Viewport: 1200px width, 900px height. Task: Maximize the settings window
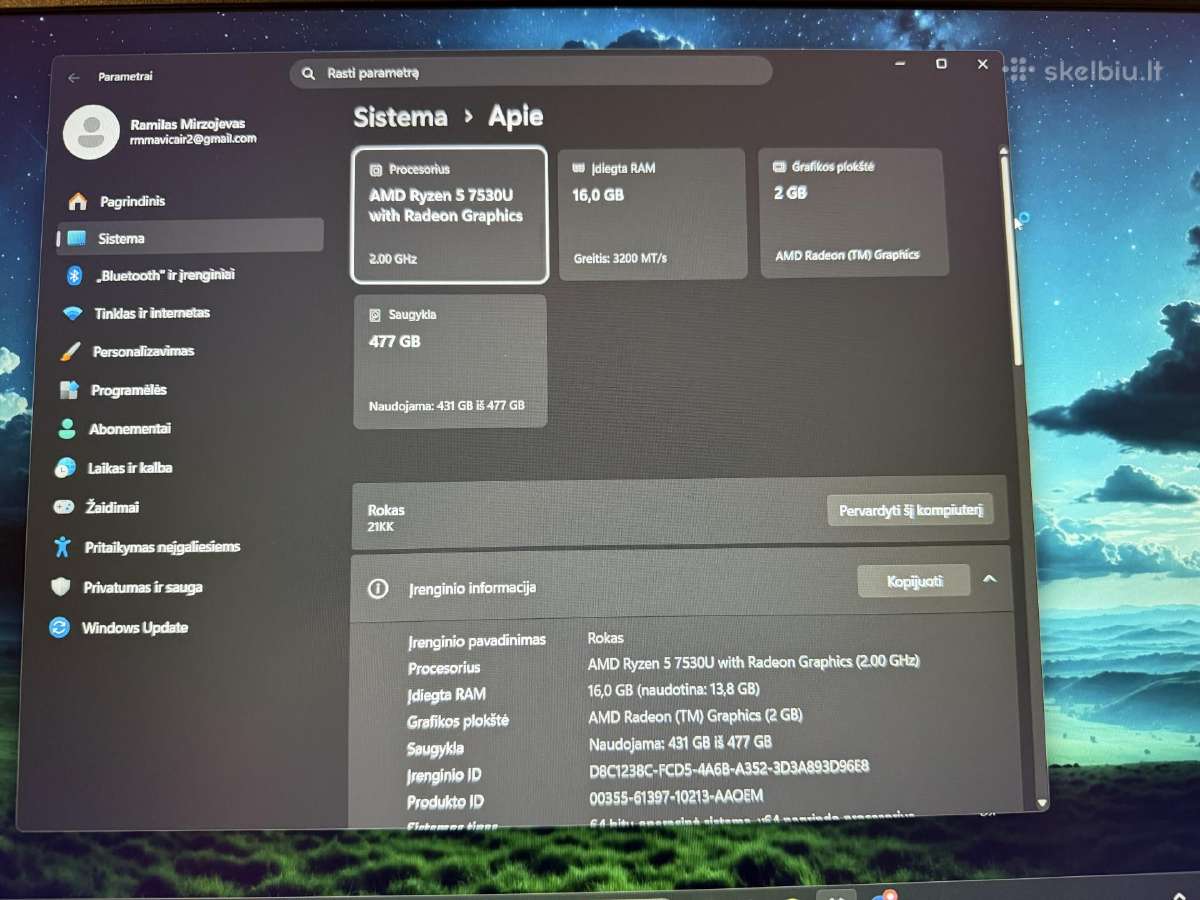click(941, 64)
